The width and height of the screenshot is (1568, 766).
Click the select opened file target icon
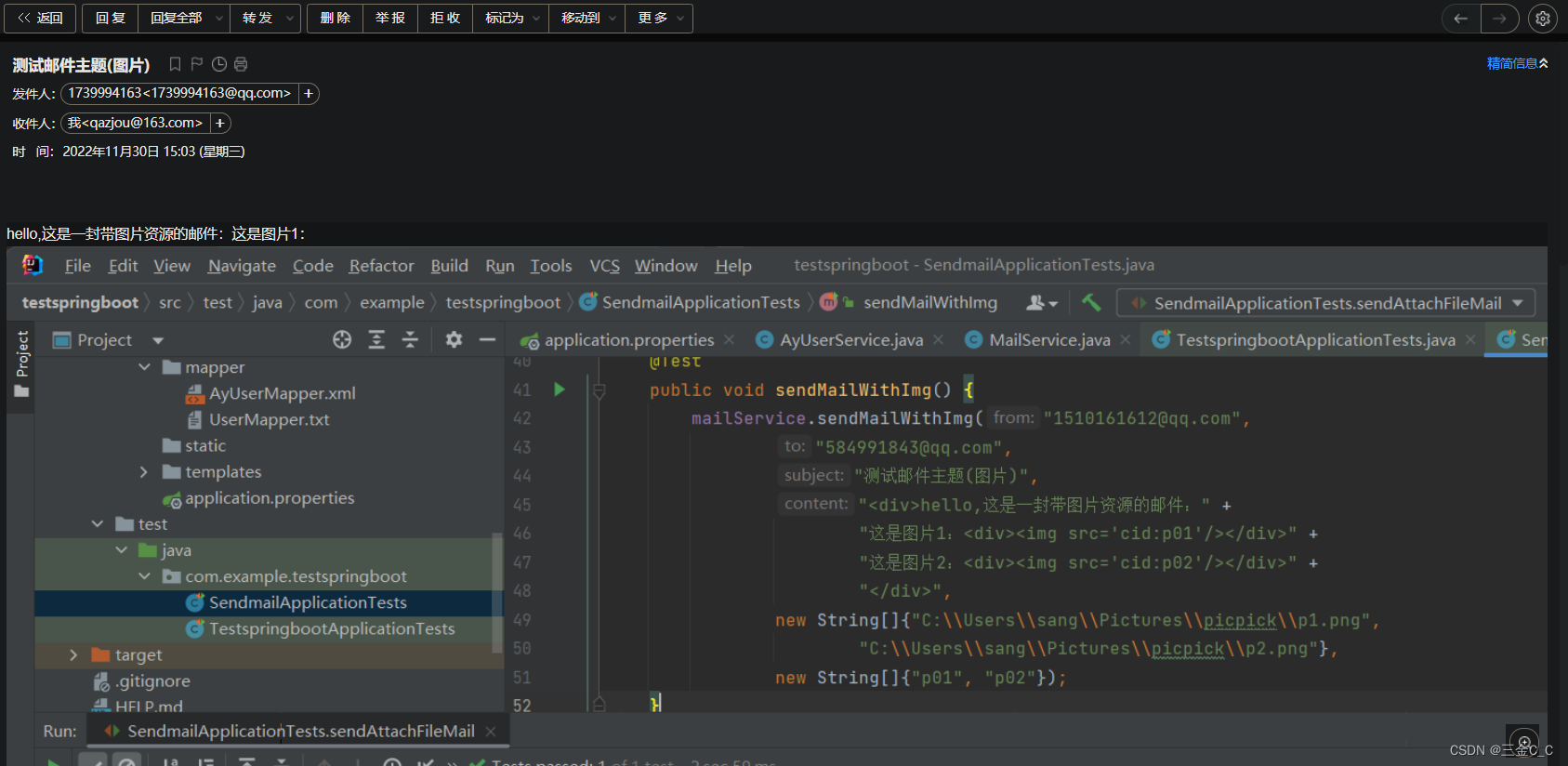click(342, 339)
